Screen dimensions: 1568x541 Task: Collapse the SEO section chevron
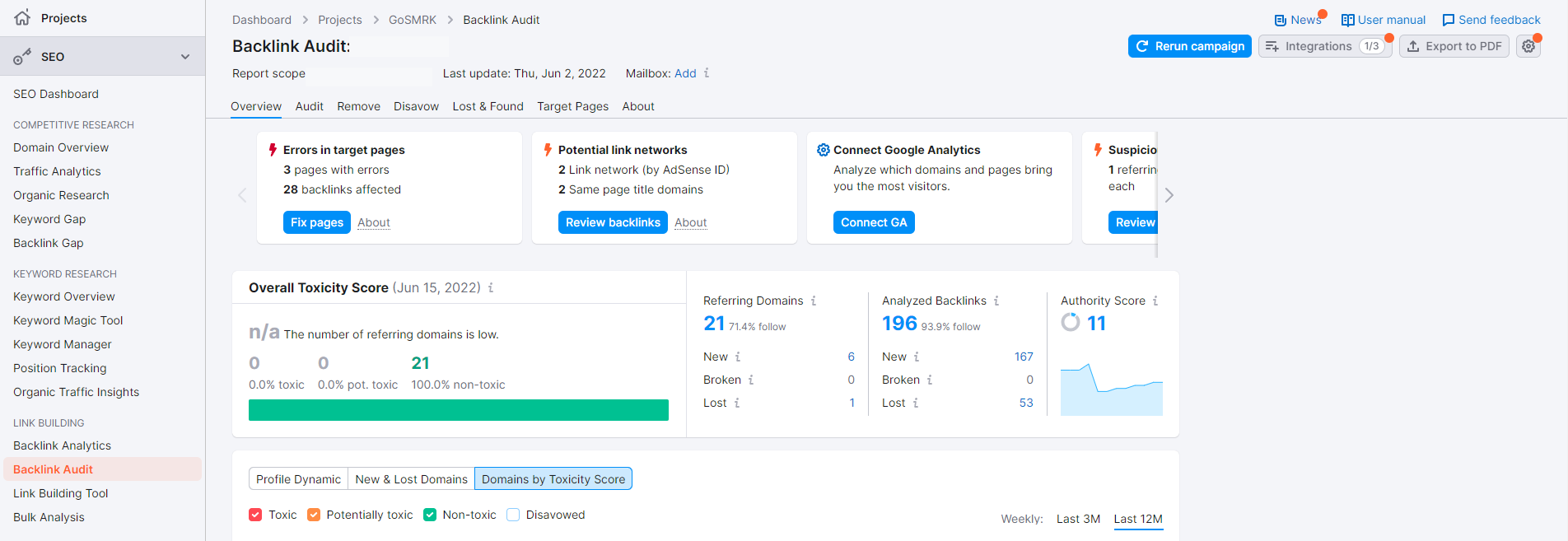(185, 57)
